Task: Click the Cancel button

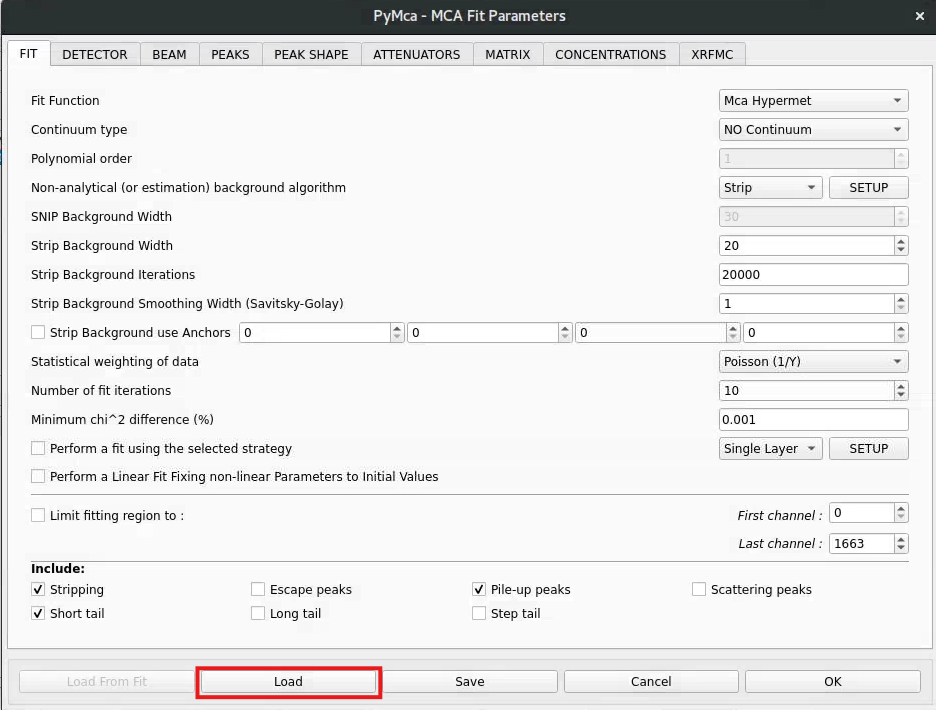Action: click(x=651, y=681)
